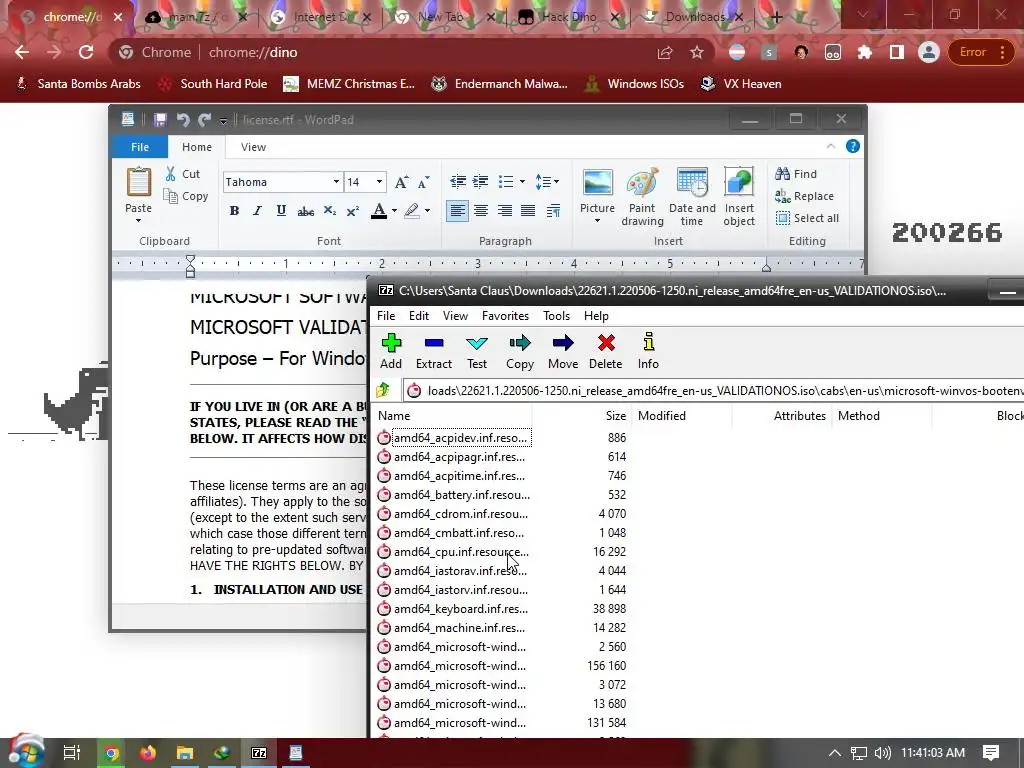This screenshot has width=1024, height=768.
Task: Apply Italic formatting
Action: click(x=257, y=210)
